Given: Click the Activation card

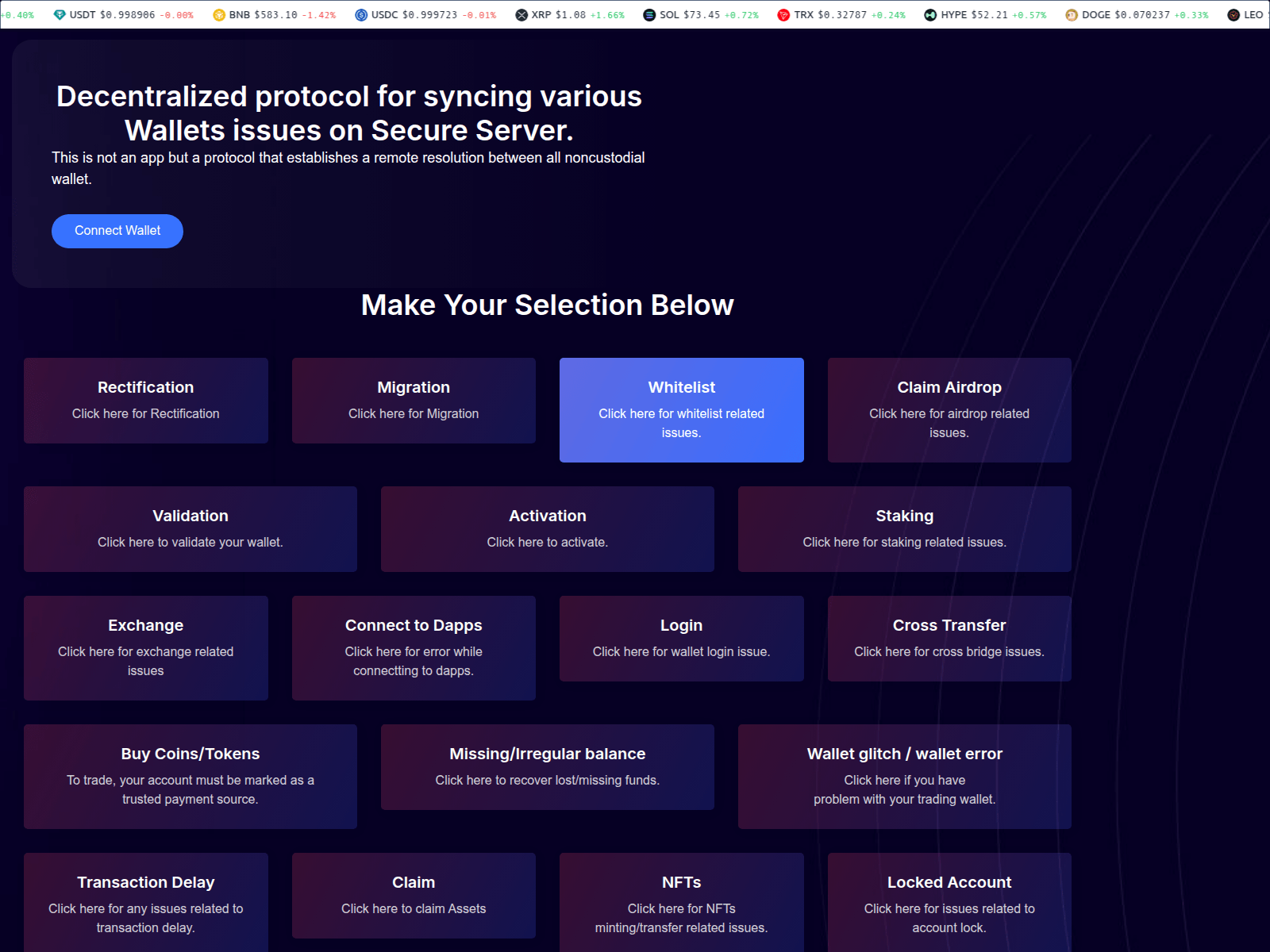Looking at the screenshot, I should coord(548,529).
